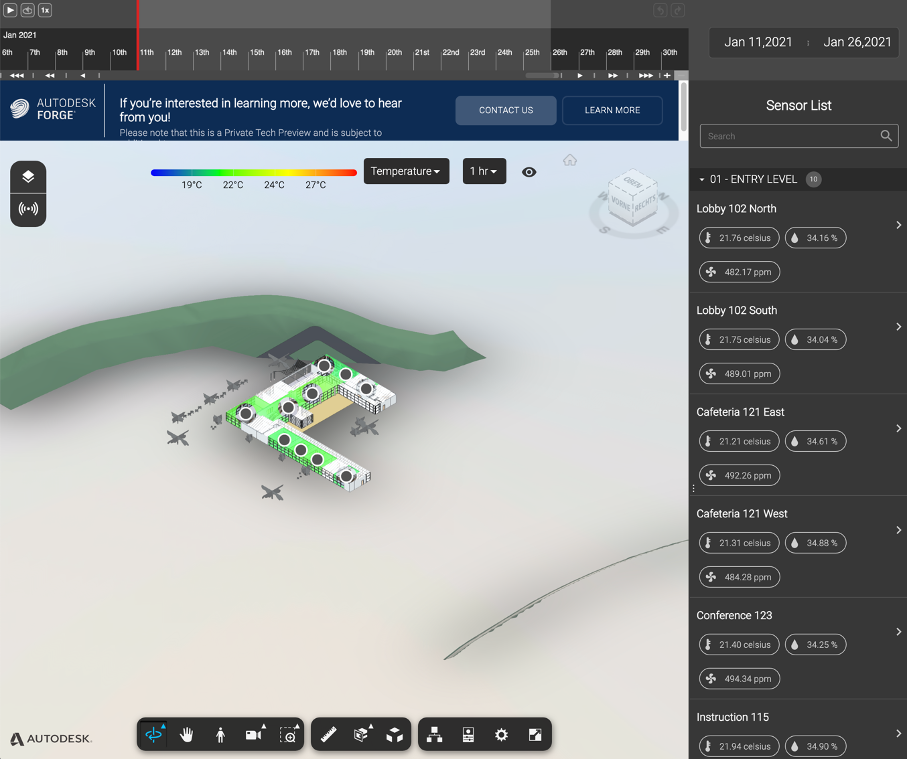Select the Measure ruler tool

(x=329, y=735)
